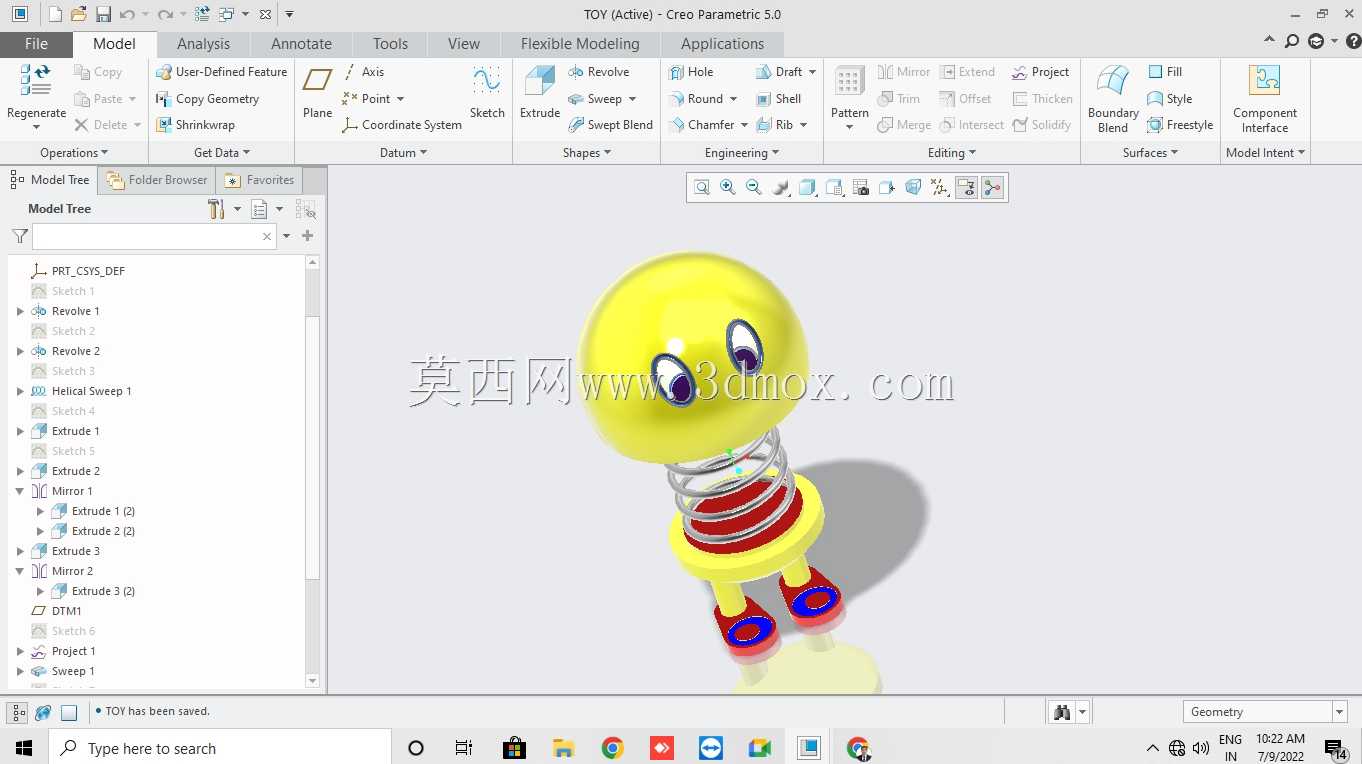Expand Revolve 1 in the model tree
The width and height of the screenshot is (1362, 764).
20,311
